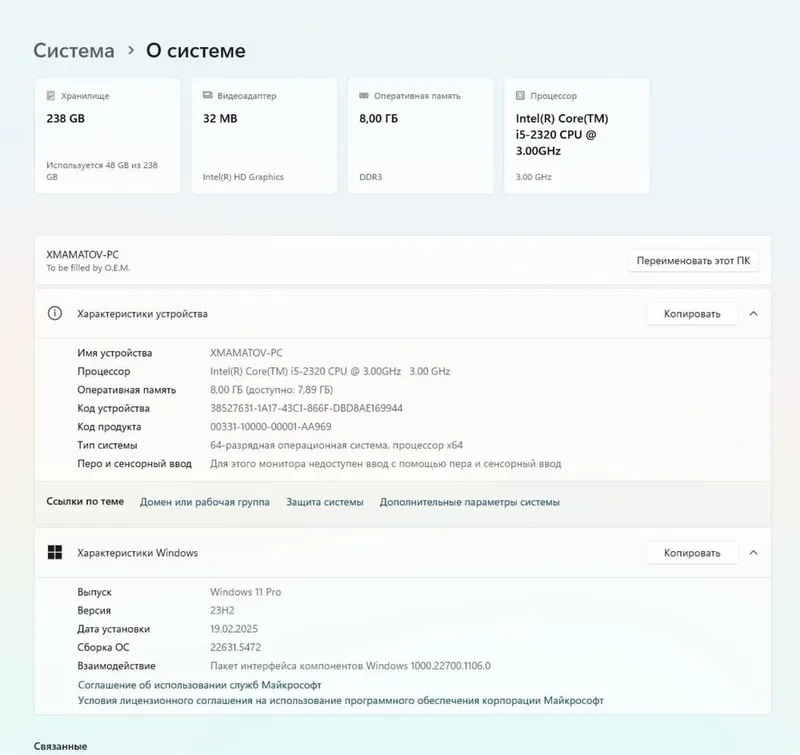800x755 pixels.
Task: Select device ID 38527631-1A17-43C1-866F-DBD8AE169944
Action: (x=306, y=408)
